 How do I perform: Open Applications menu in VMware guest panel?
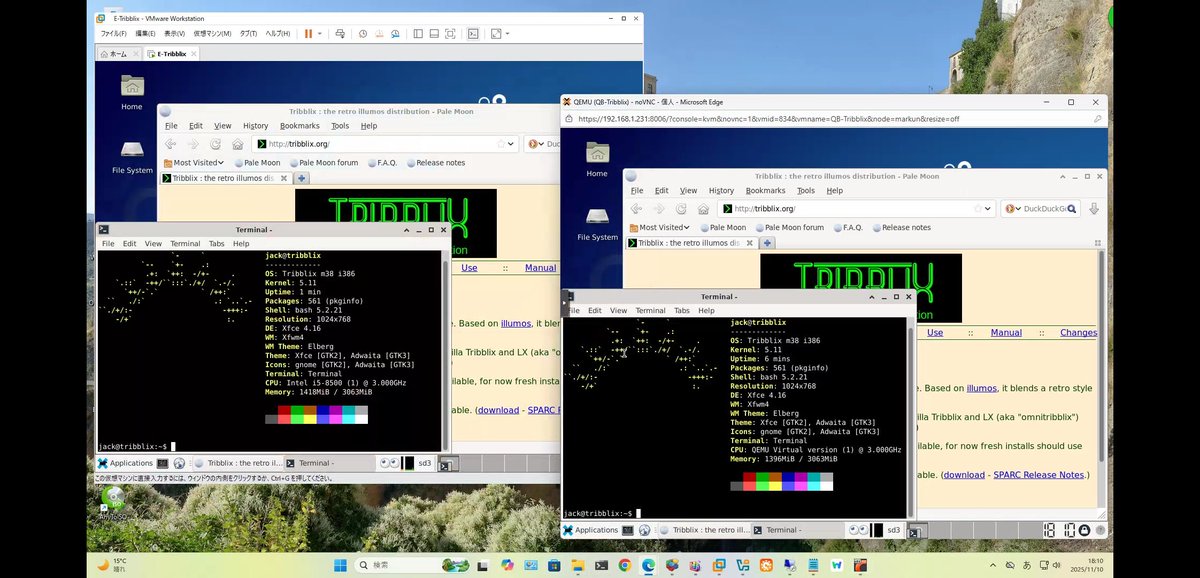click(x=125, y=463)
